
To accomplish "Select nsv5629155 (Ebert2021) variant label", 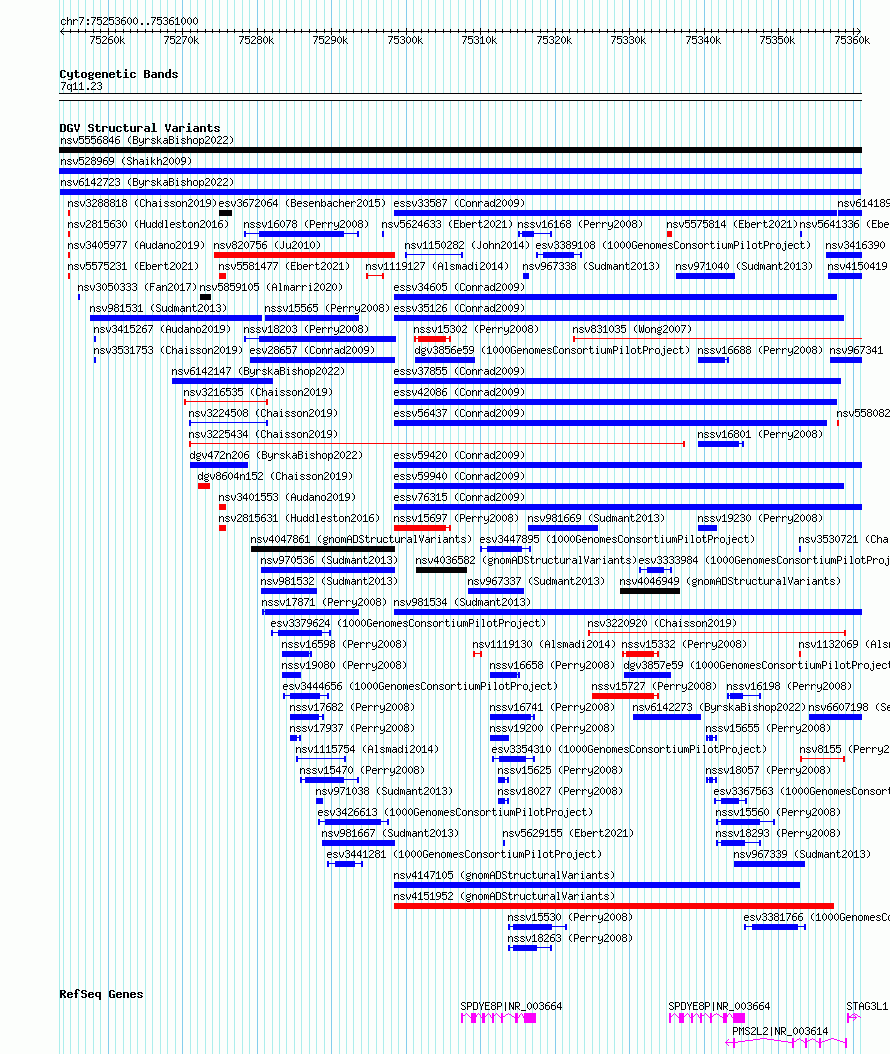I will click(x=568, y=834).
